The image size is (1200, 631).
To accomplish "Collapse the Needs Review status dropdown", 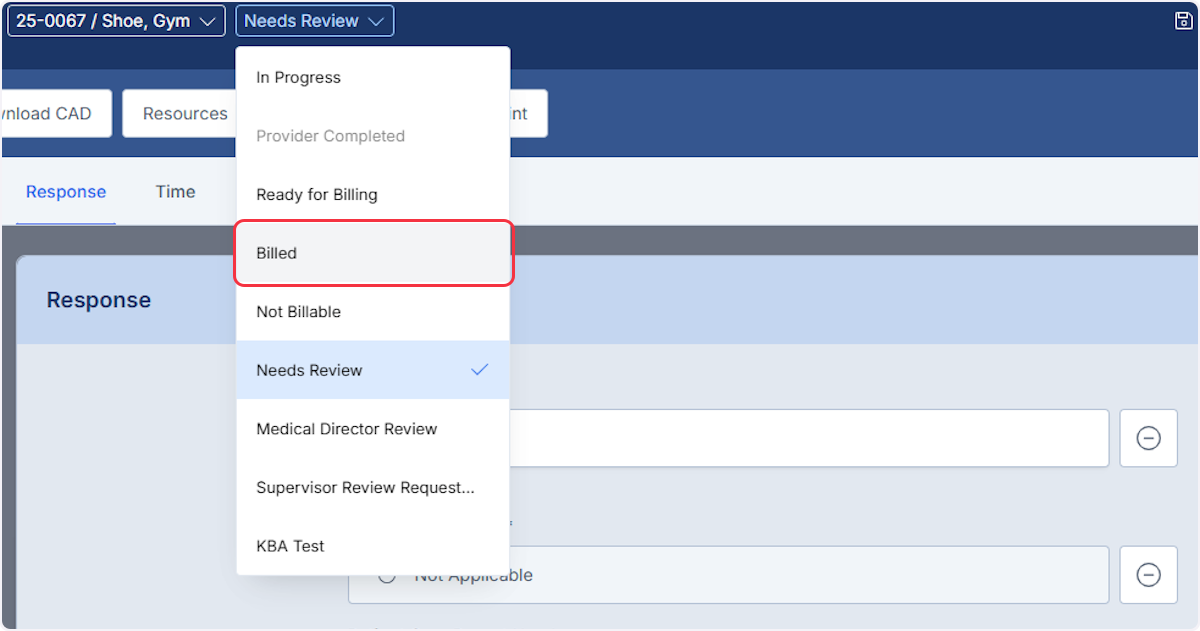I will (x=315, y=21).
